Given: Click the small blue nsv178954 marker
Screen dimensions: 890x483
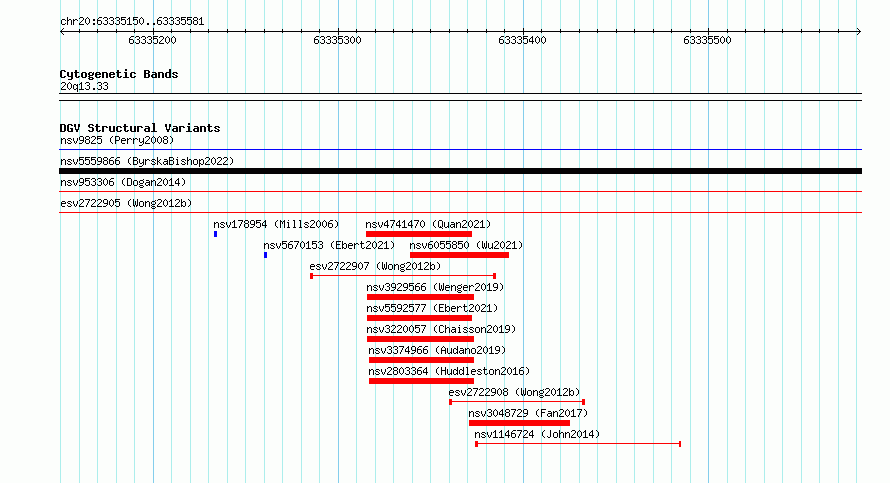Looking at the screenshot, I should 216,234.
